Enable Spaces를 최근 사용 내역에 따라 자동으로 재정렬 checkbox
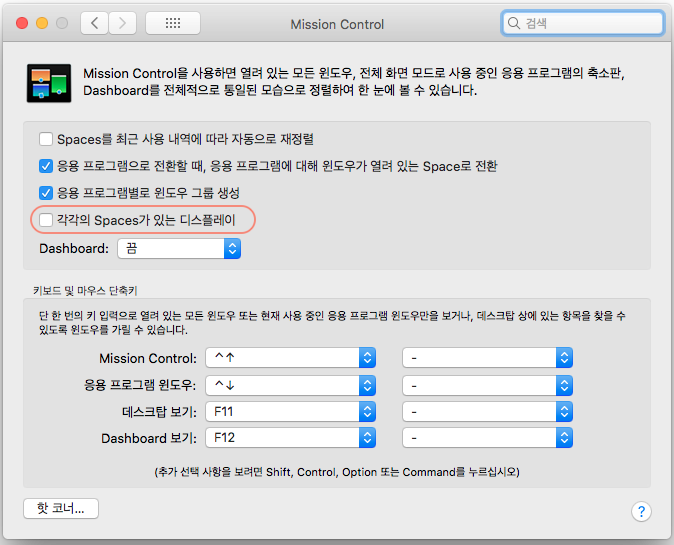 click(46, 139)
